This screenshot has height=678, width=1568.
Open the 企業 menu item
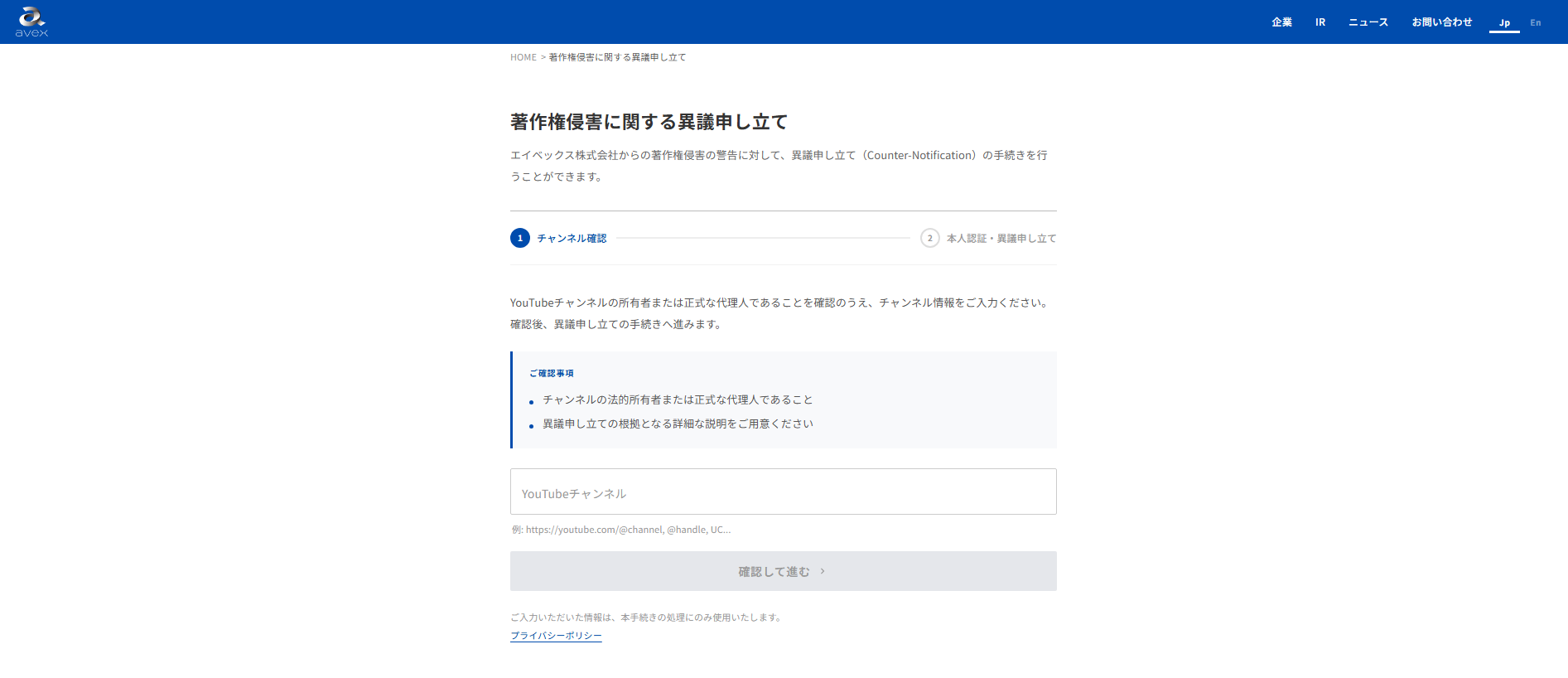tap(1281, 22)
